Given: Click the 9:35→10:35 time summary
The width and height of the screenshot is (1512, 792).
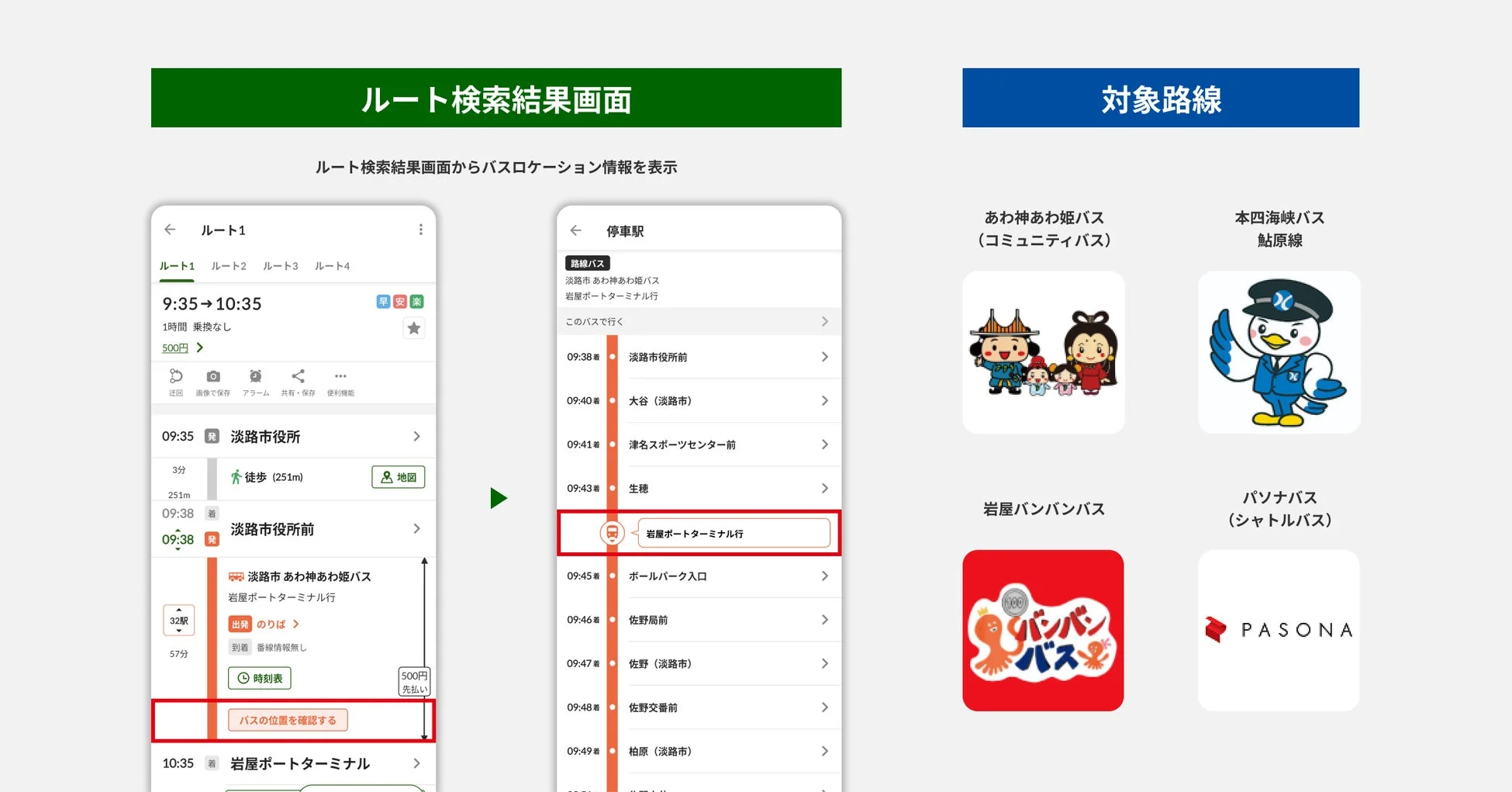Looking at the screenshot, I should [x=212, y=303].
